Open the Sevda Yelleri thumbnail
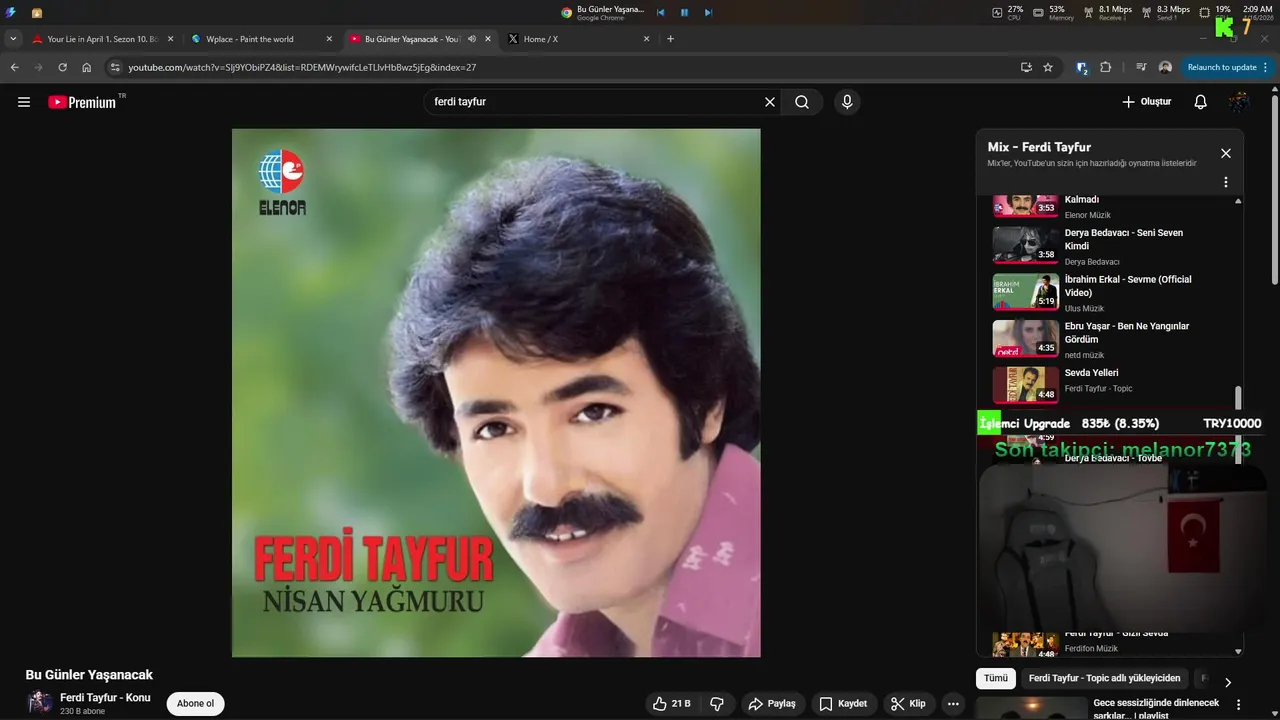 1025,385
